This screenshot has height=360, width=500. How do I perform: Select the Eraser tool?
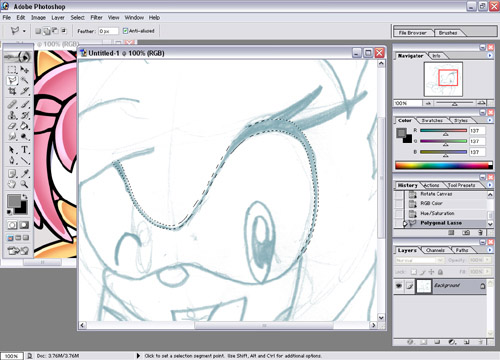(12, 126)
